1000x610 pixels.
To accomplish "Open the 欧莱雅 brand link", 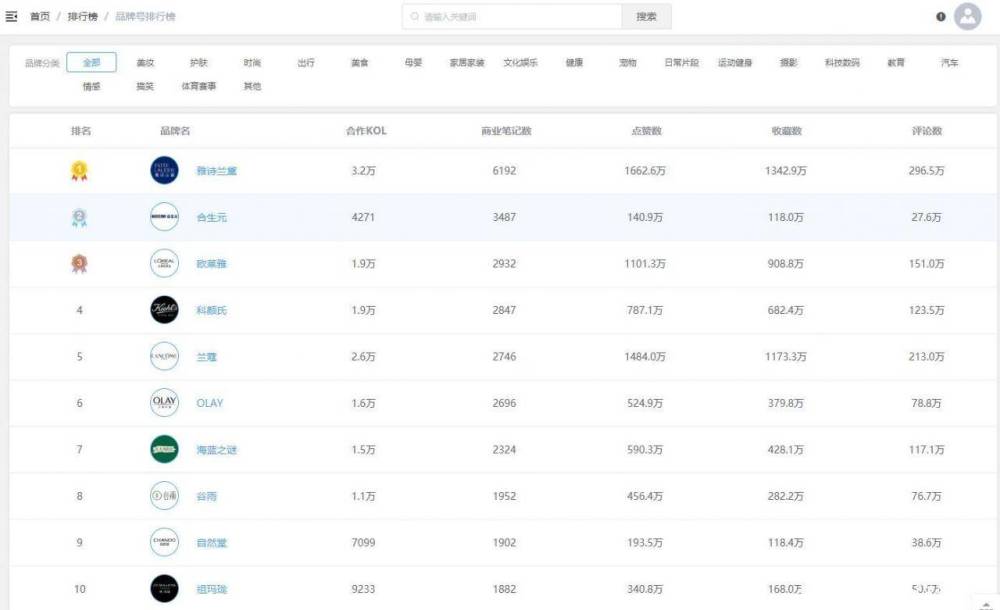I will coord(211,264).
